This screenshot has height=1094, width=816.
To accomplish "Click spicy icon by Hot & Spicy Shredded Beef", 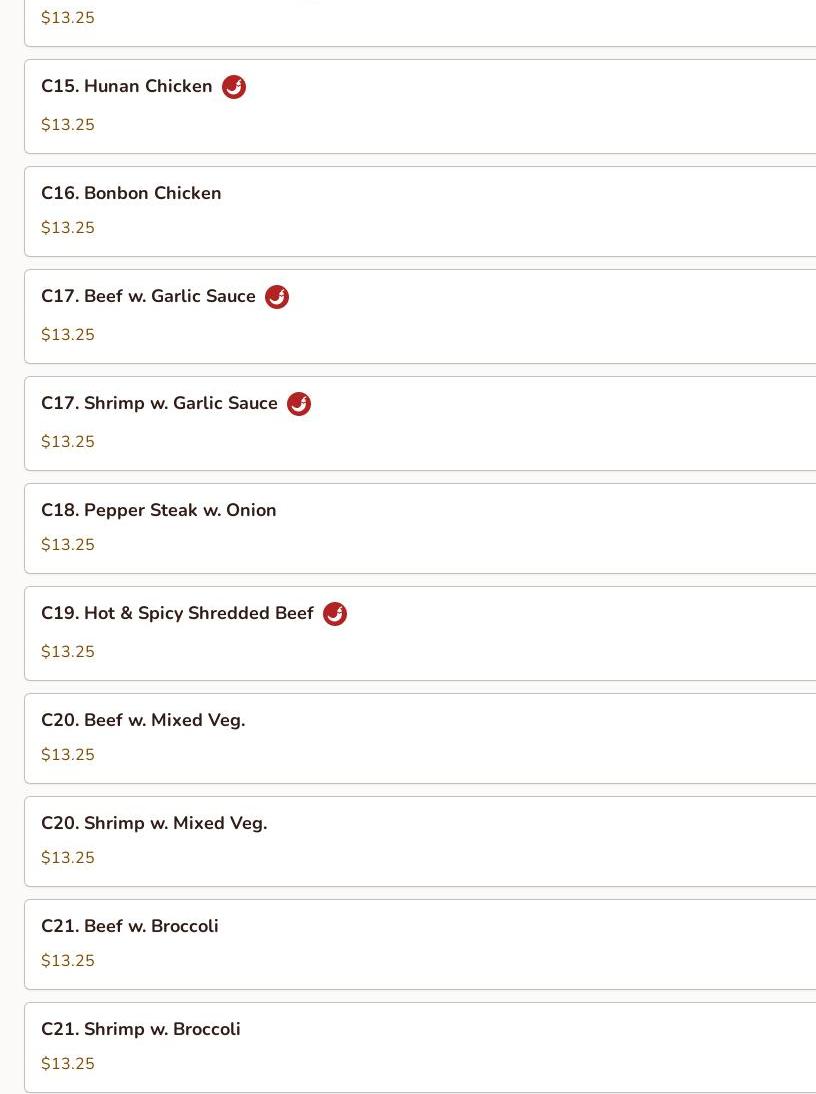I will 335,614.
